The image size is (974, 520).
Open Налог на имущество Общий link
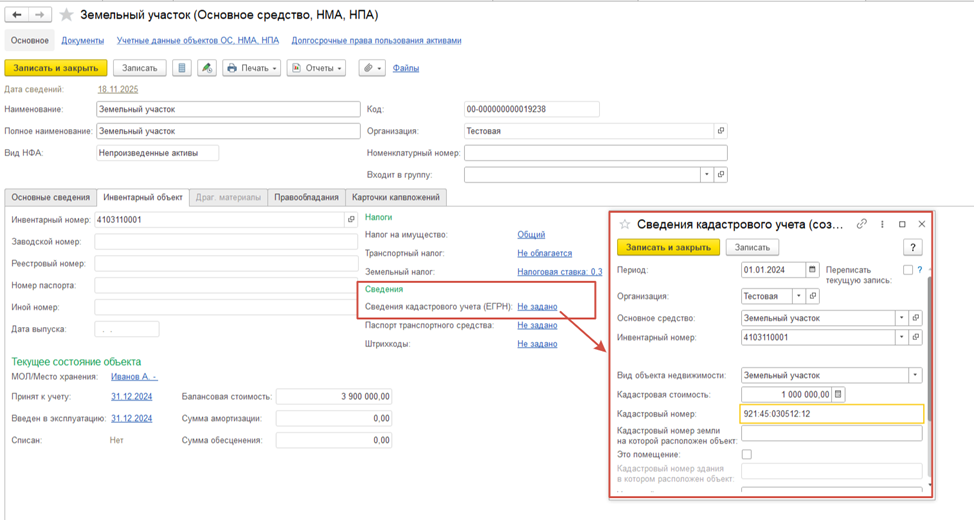(x=531, y=234)
